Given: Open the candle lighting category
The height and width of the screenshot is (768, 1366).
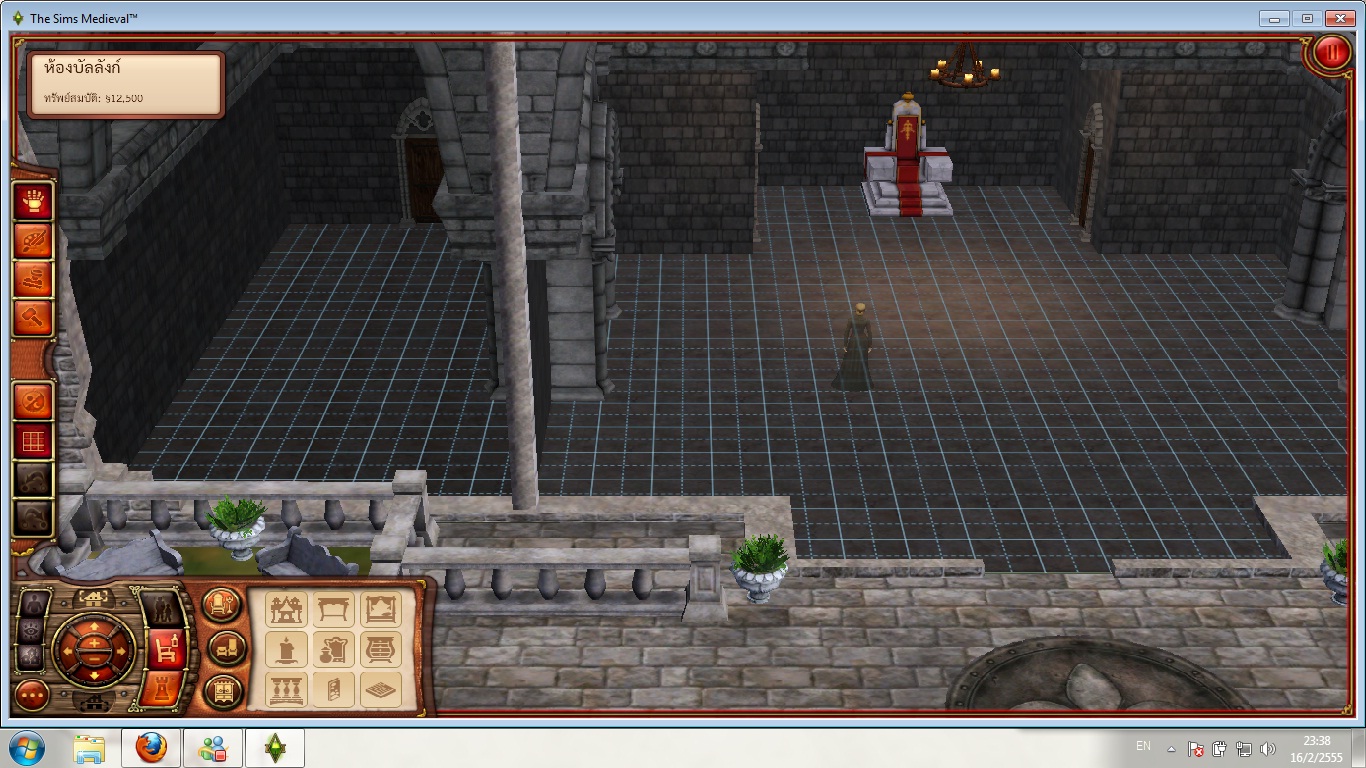Looking at the screenshot, I should coord(286,650).
